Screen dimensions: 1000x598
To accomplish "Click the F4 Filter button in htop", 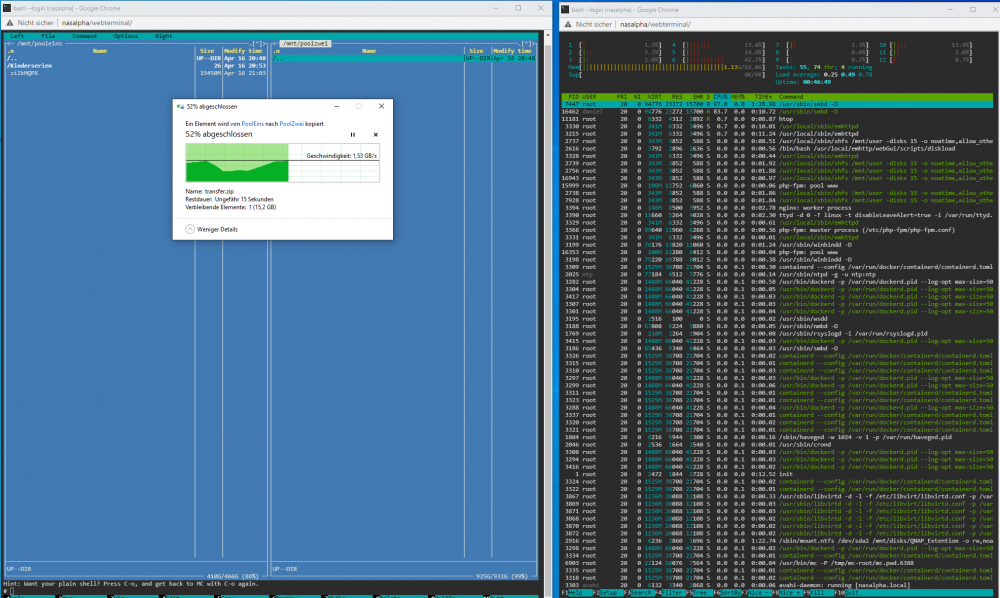I will point(669,593).
